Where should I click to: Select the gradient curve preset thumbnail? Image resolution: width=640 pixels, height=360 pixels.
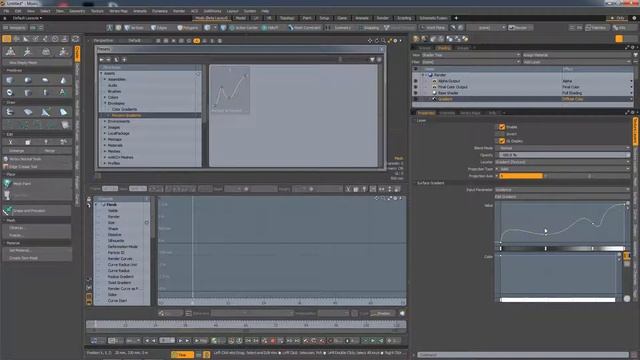click(x=230, y=91)
